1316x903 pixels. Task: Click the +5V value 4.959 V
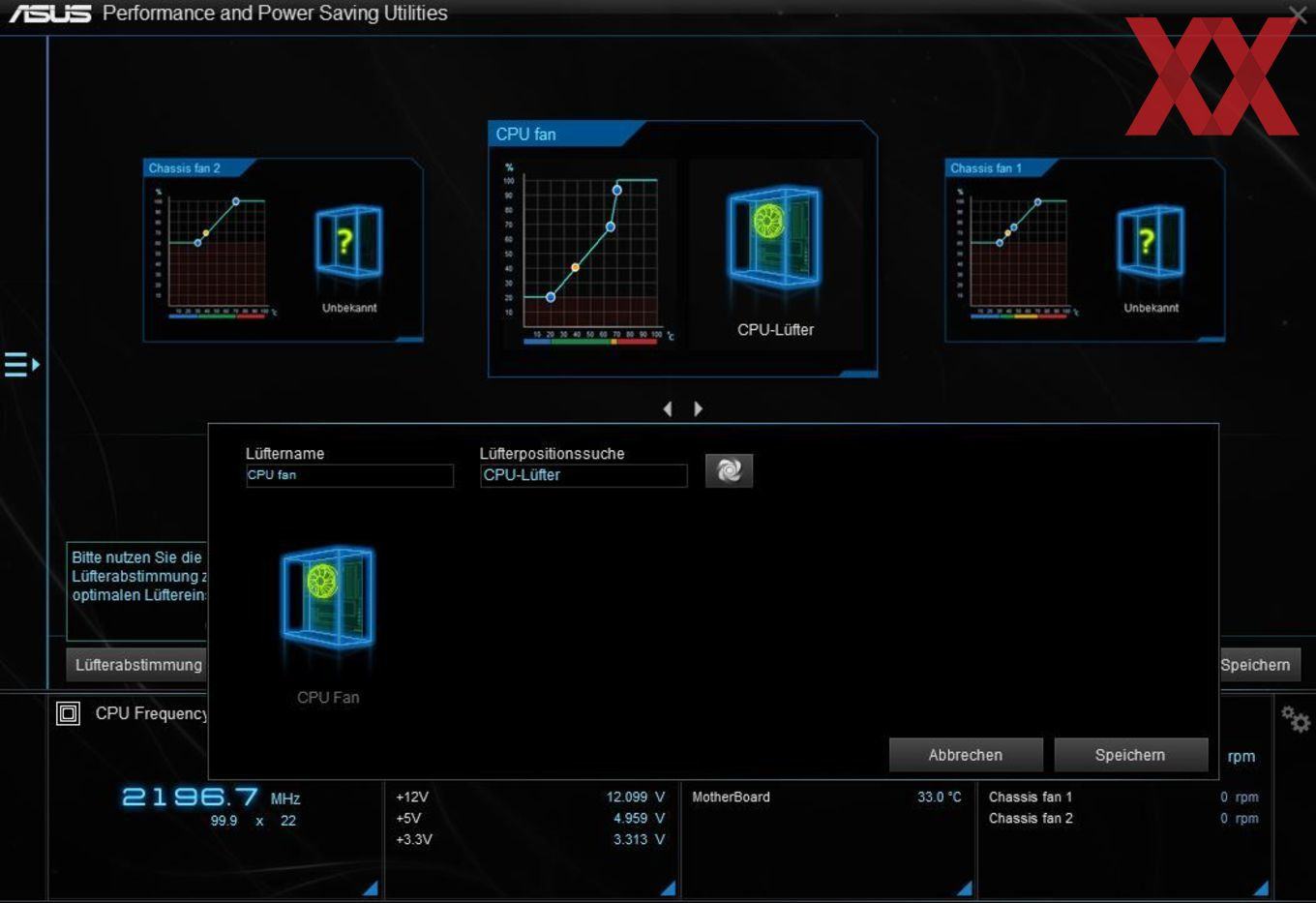(639, 819)
